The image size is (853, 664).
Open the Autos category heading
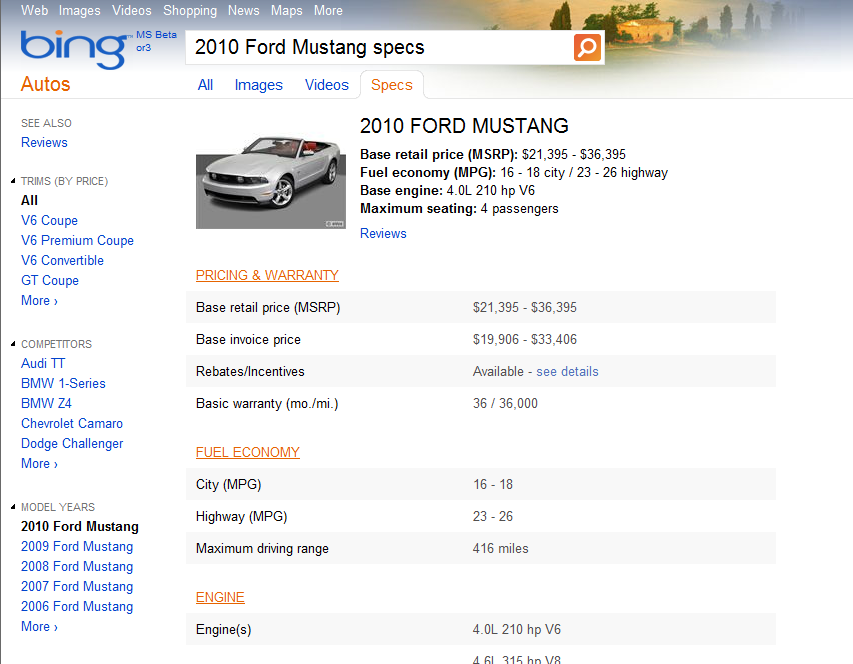coord(46,85)
